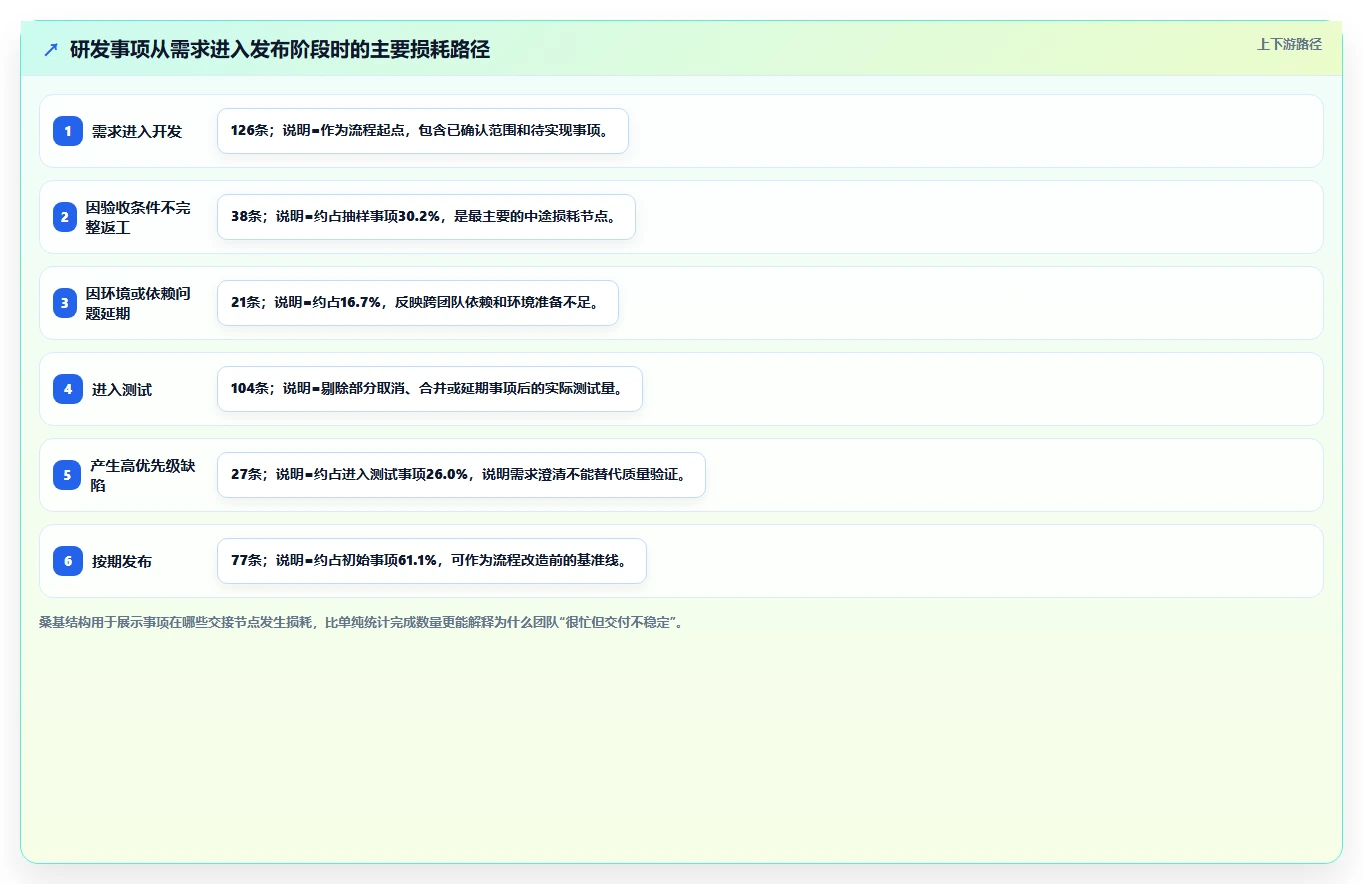Click step badge number 4
The width and height of the screenshot is (1363, 884).
click(x=68, y=389)
